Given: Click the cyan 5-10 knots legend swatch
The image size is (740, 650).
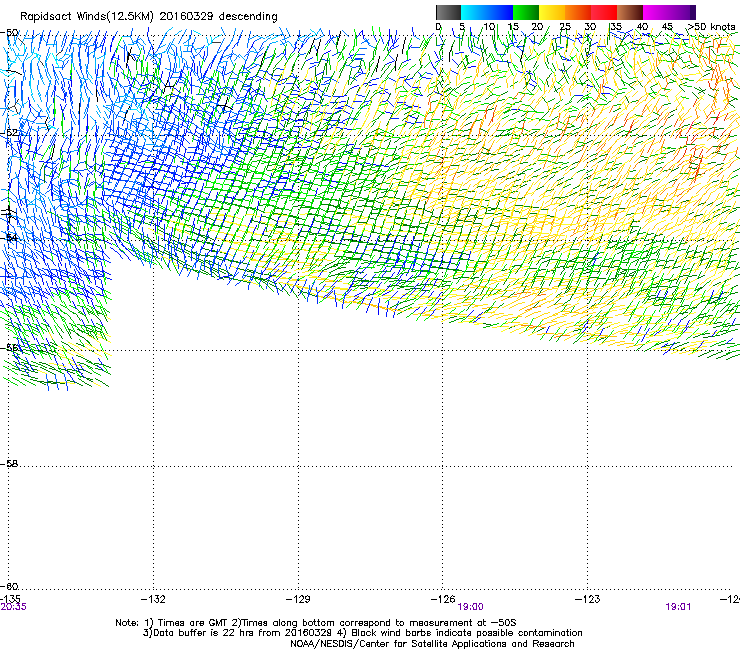Looking at the screenshot, I should (x=473, y=12).
